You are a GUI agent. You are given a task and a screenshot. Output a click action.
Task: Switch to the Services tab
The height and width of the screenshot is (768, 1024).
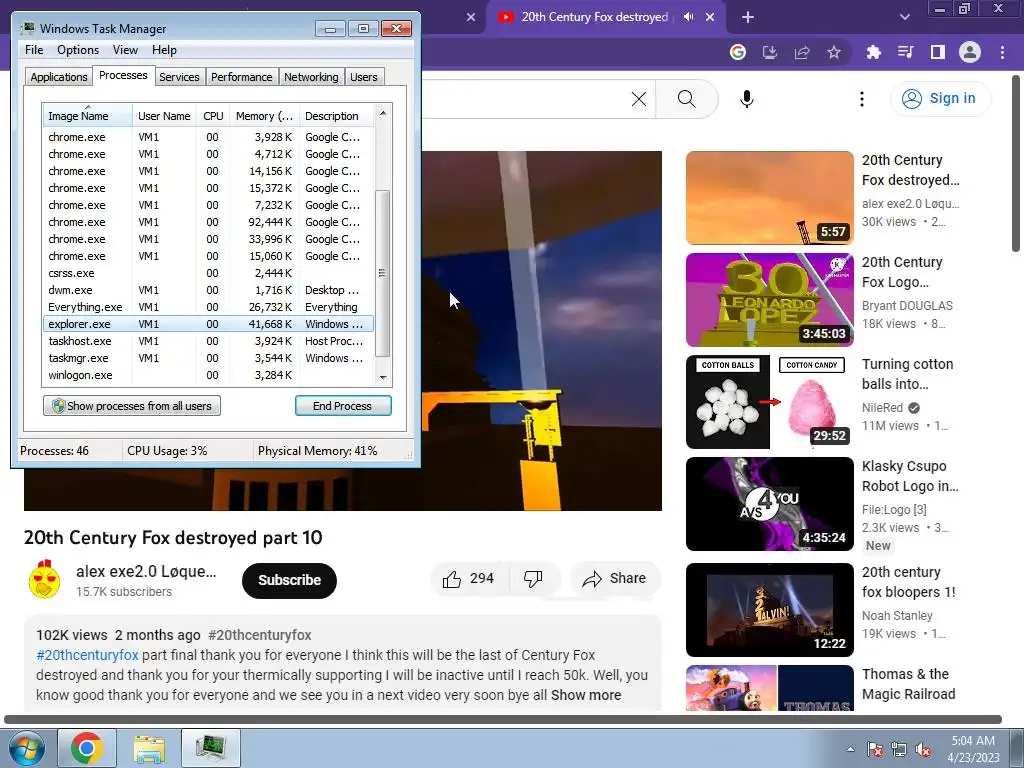tap(179, 77)
